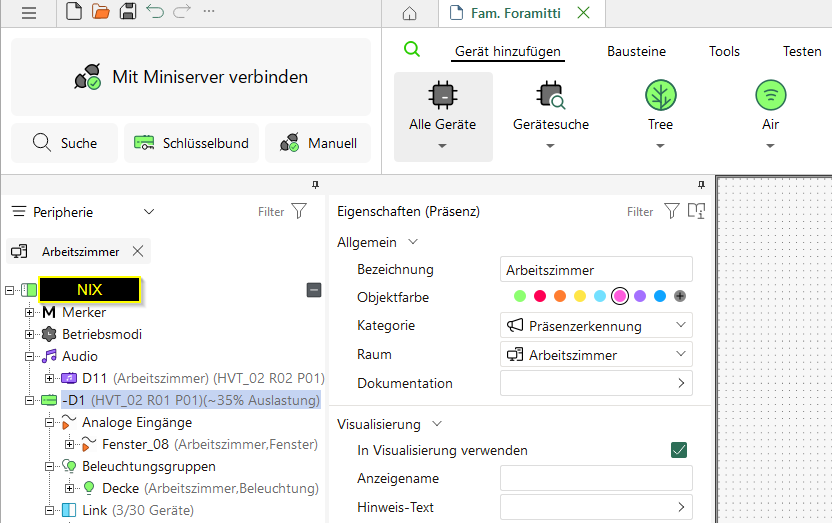Open the Hinweis-Text field arrow
Image resolution: width=832 pixels, height=523 pixels.
pos(681,507)
